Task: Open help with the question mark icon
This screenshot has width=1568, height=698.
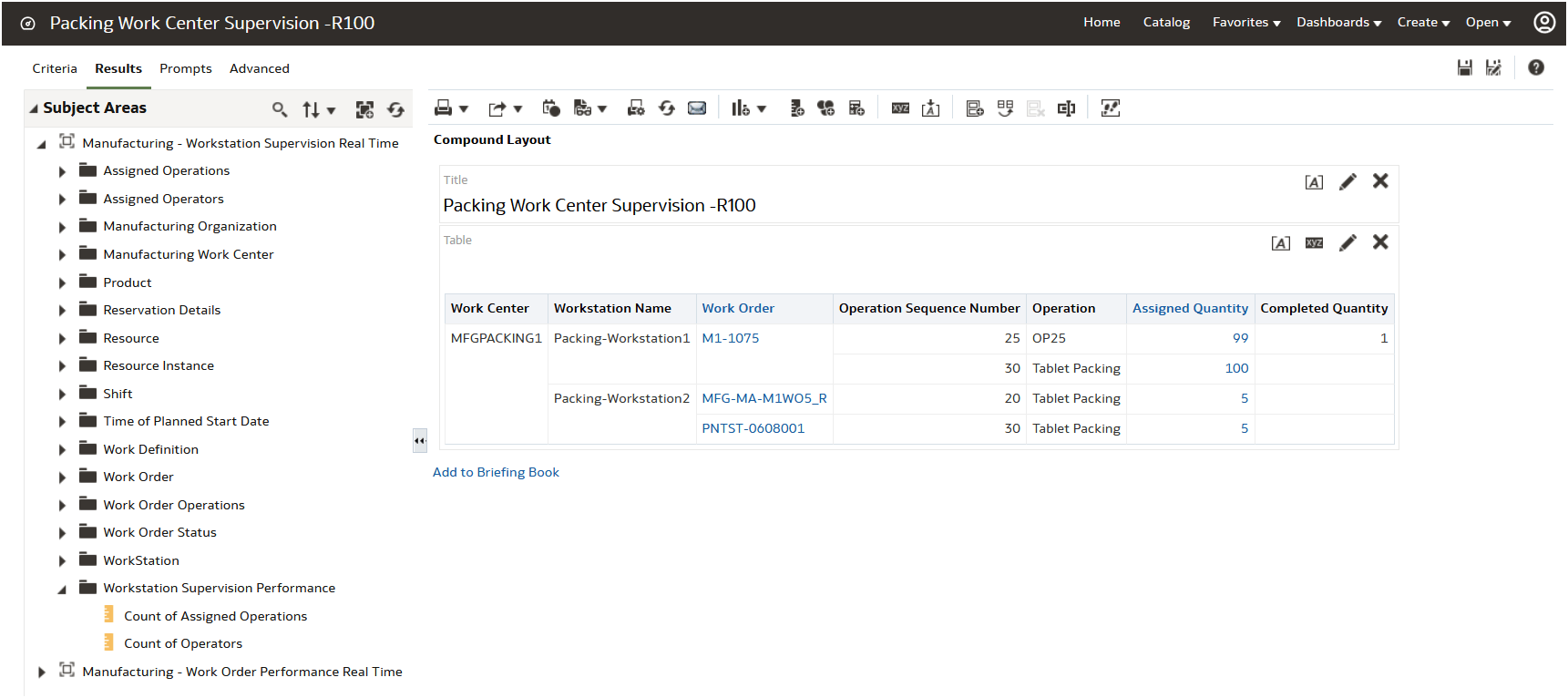Action: point(1536,67)
